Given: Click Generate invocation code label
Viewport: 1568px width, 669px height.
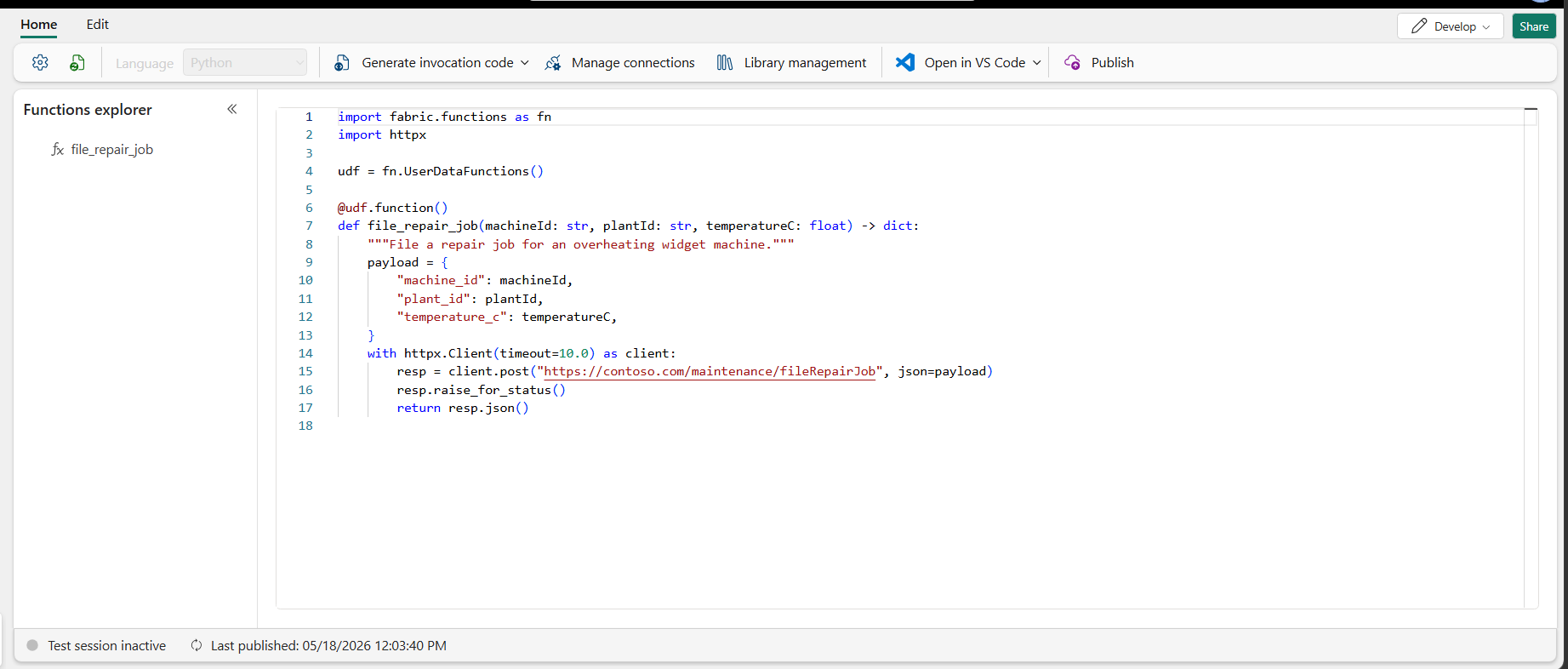Looking at the screenshot, I should coord(437,62).
